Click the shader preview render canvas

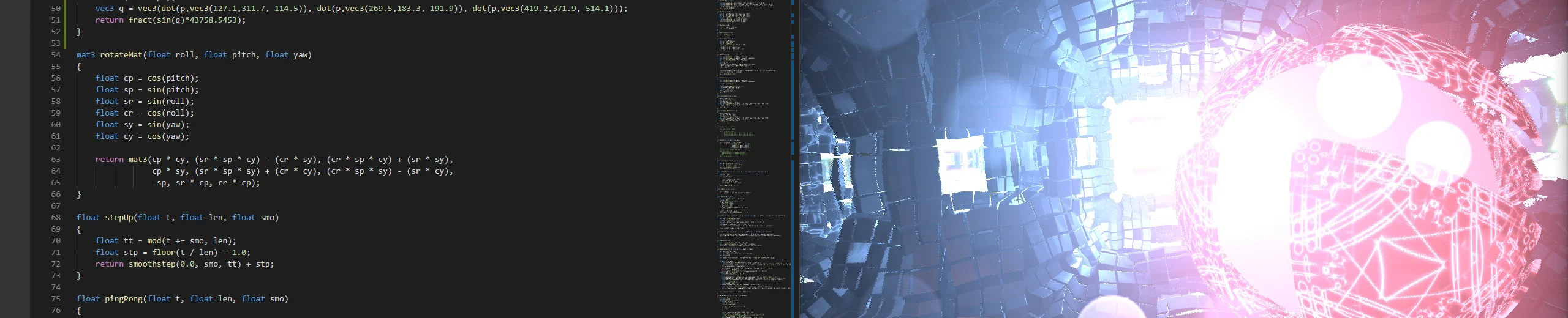tap(1183, 159)
